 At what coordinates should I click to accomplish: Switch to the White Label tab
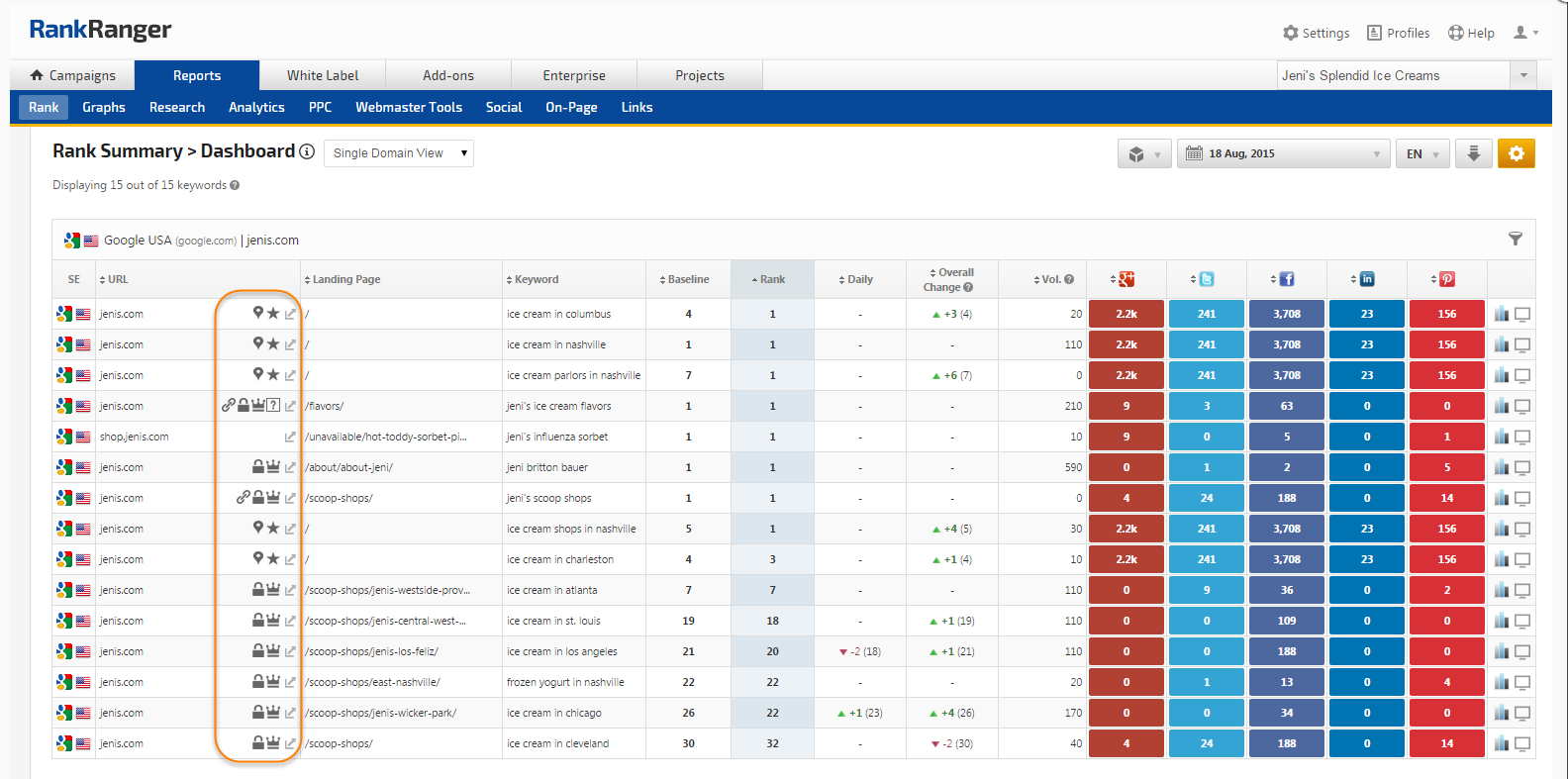[323, 75]
